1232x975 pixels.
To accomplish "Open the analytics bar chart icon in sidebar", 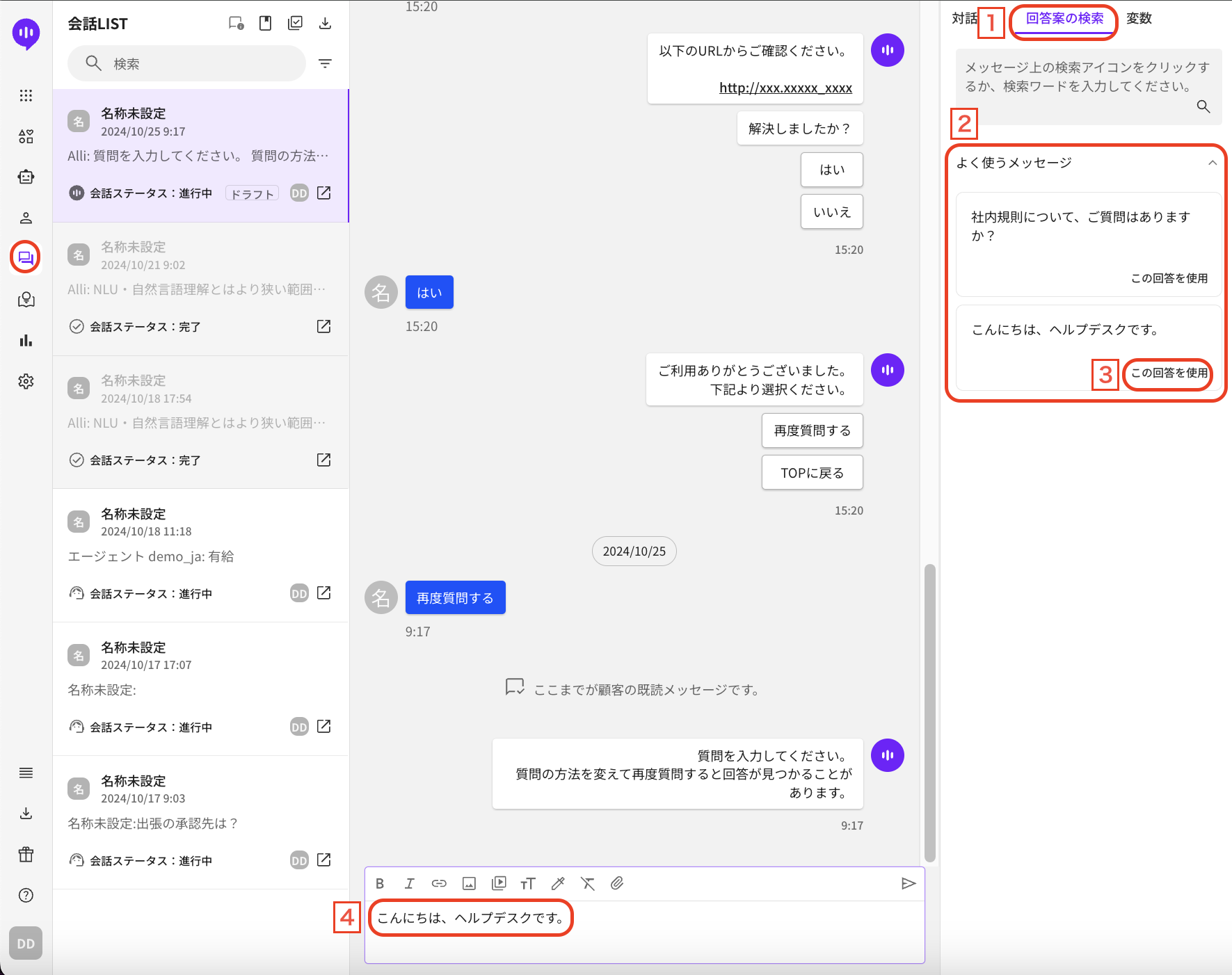I will (26, 340).
